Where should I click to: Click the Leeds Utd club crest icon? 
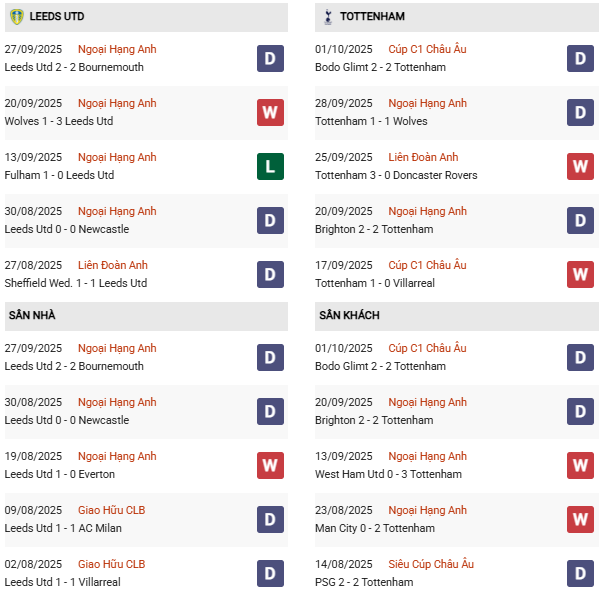tap(16, 17)
